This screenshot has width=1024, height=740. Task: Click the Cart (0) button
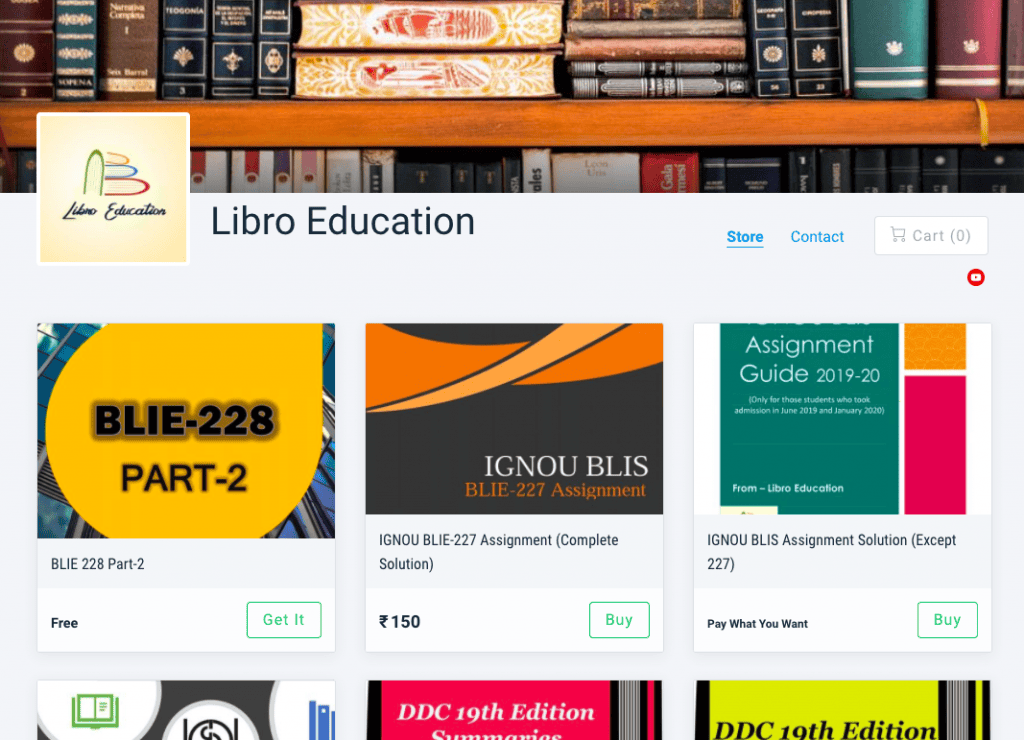[x=931, y=235]
